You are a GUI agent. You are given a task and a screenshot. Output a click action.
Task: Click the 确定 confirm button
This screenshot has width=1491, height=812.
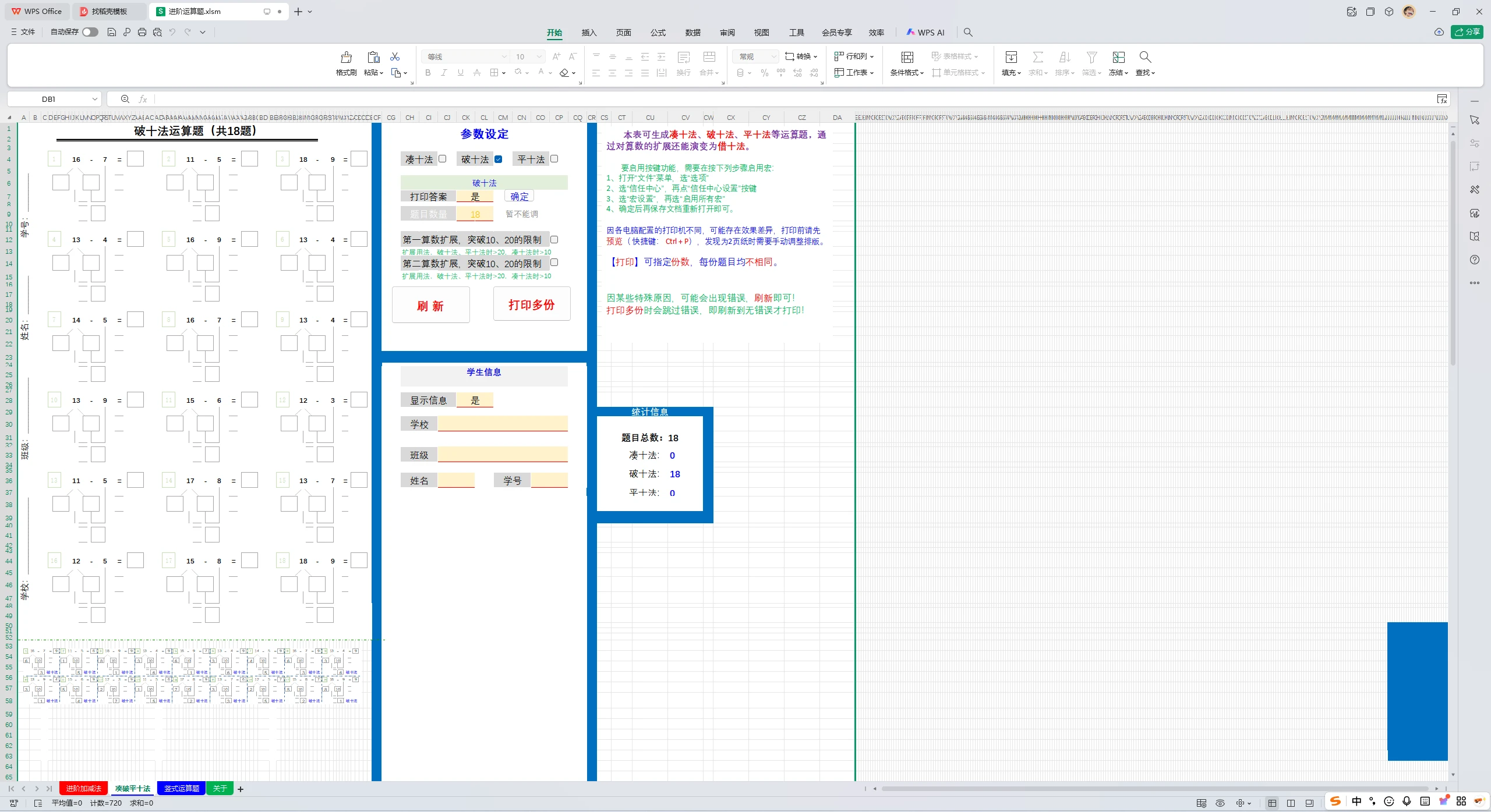pos(519,197)
